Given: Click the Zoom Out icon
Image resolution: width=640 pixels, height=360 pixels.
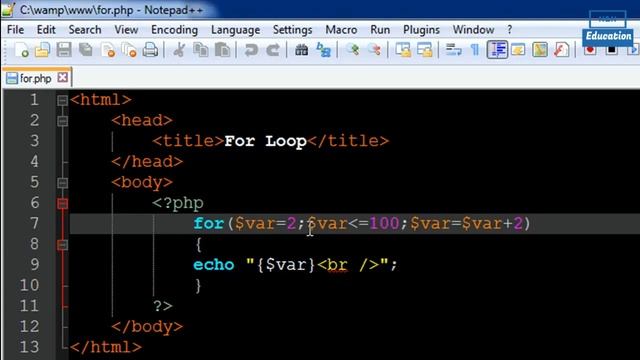Looking at the screenshot, I should tap(374, 50).
